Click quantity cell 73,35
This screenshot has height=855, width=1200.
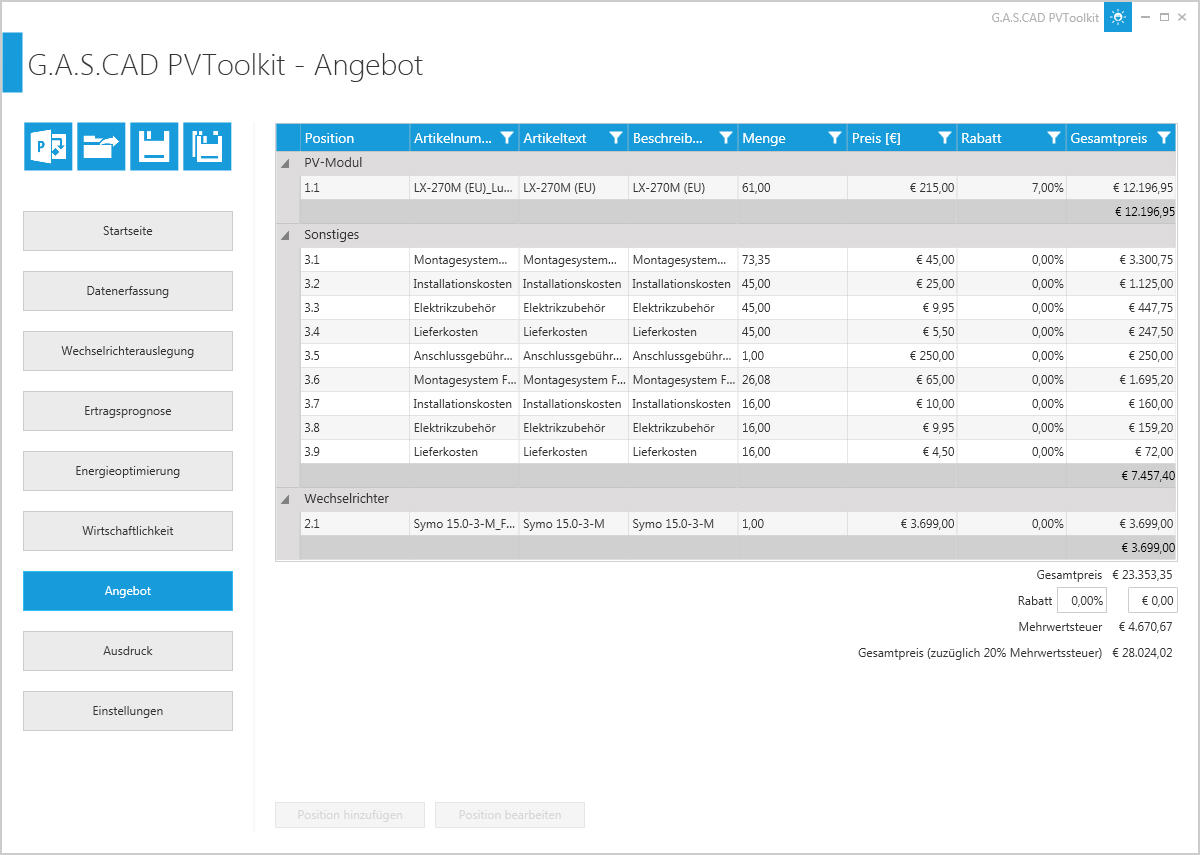coord(793,259)
